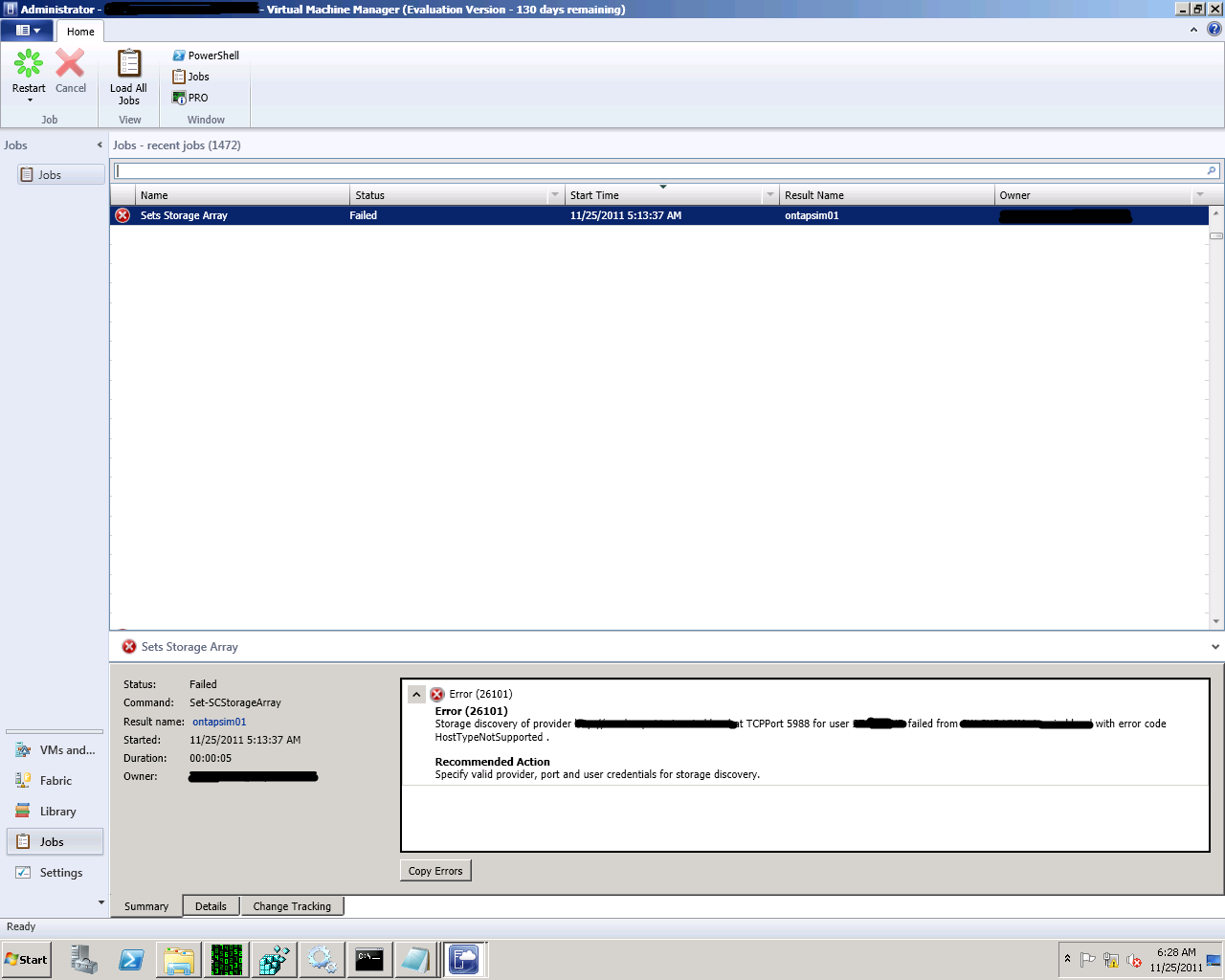1225x980 pixels.
Task: Expand the Restart button dropdown arrow
Action: point(29,100)
